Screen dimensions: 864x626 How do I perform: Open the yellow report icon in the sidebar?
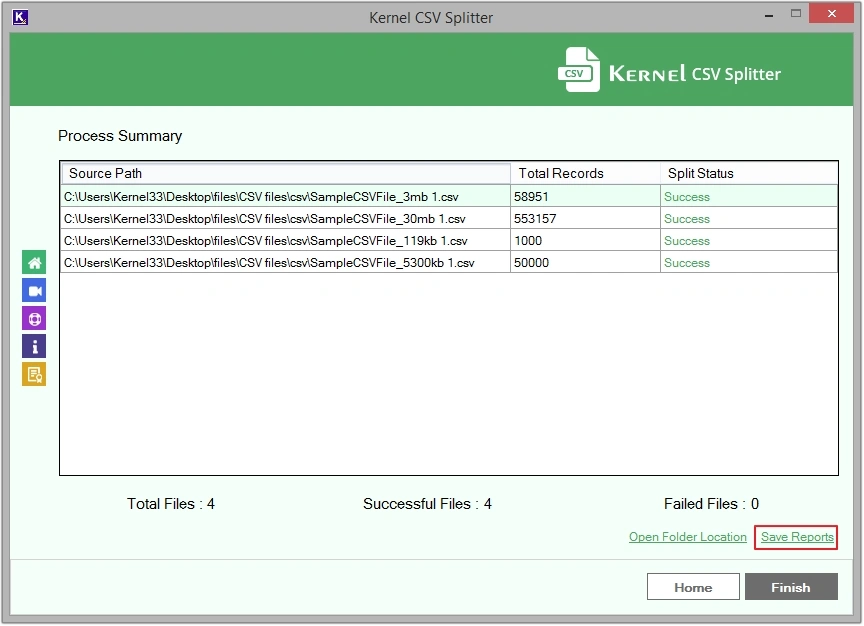[x=33, y=374]
